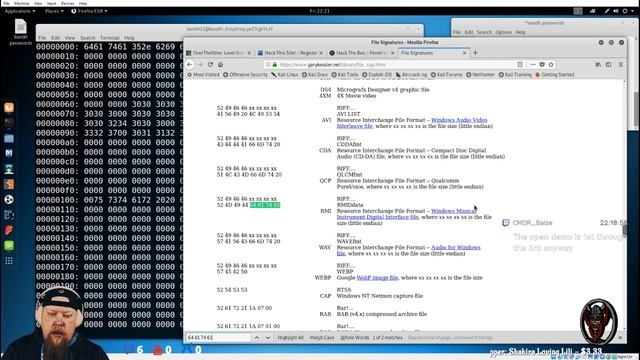Open the Firefox library icon
Viewport: 640px width, 360px height.
(x=598, y=64)
